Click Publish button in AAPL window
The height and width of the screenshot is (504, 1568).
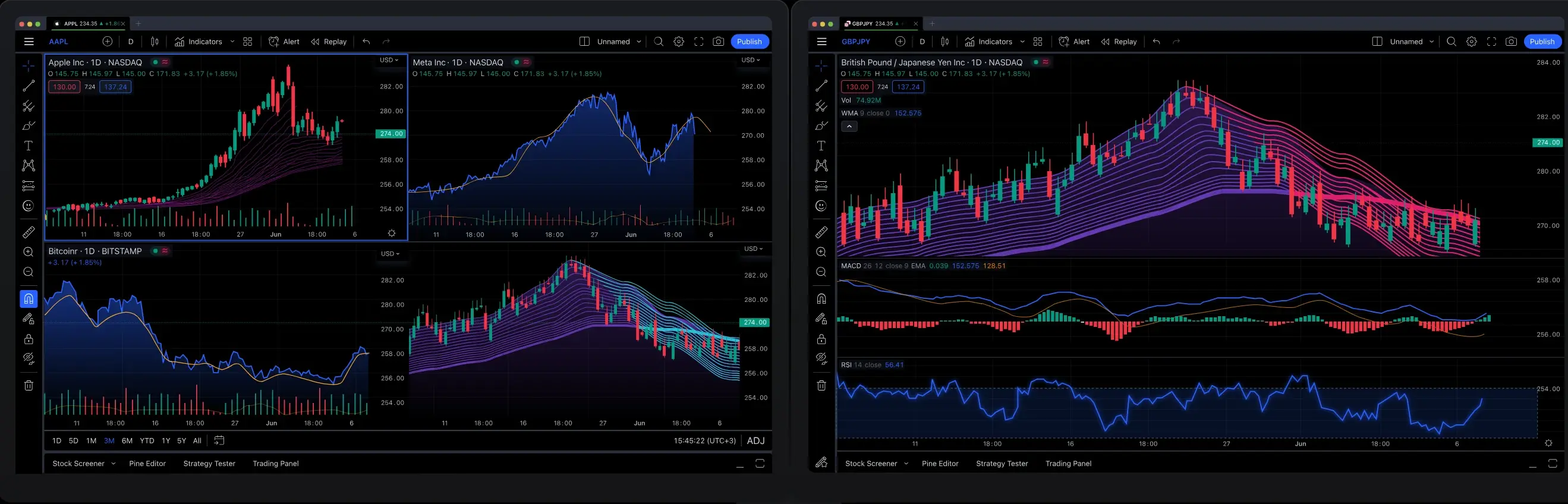point(750,42)
